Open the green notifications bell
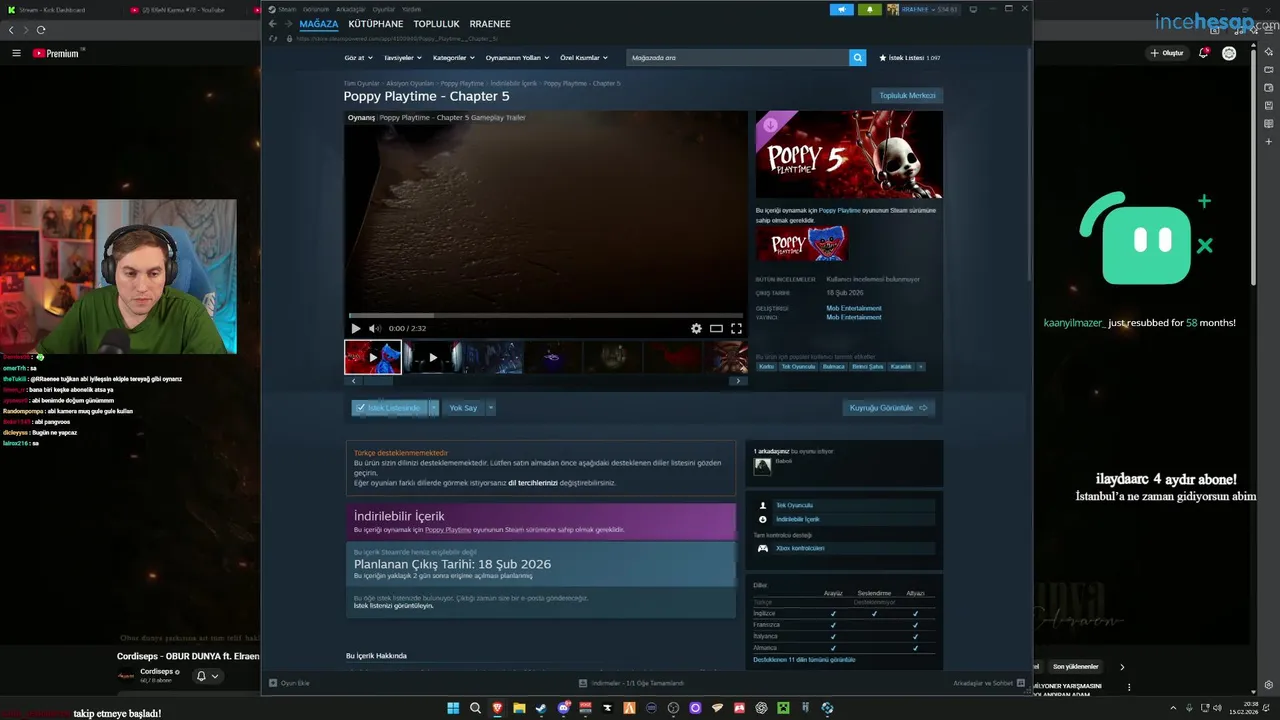Screen dimensions: 1280x720 coord(869,9)
